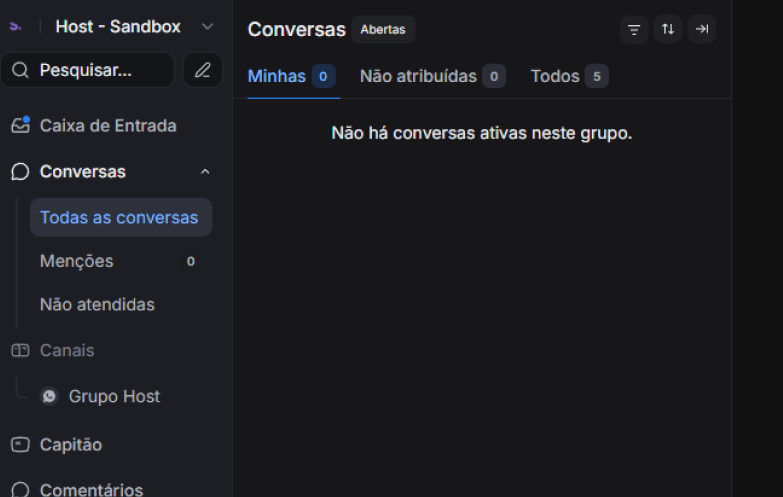Viewport: 783px width, 497px height.
Task: Open Todas as conversas
Action: click(119, 217)
